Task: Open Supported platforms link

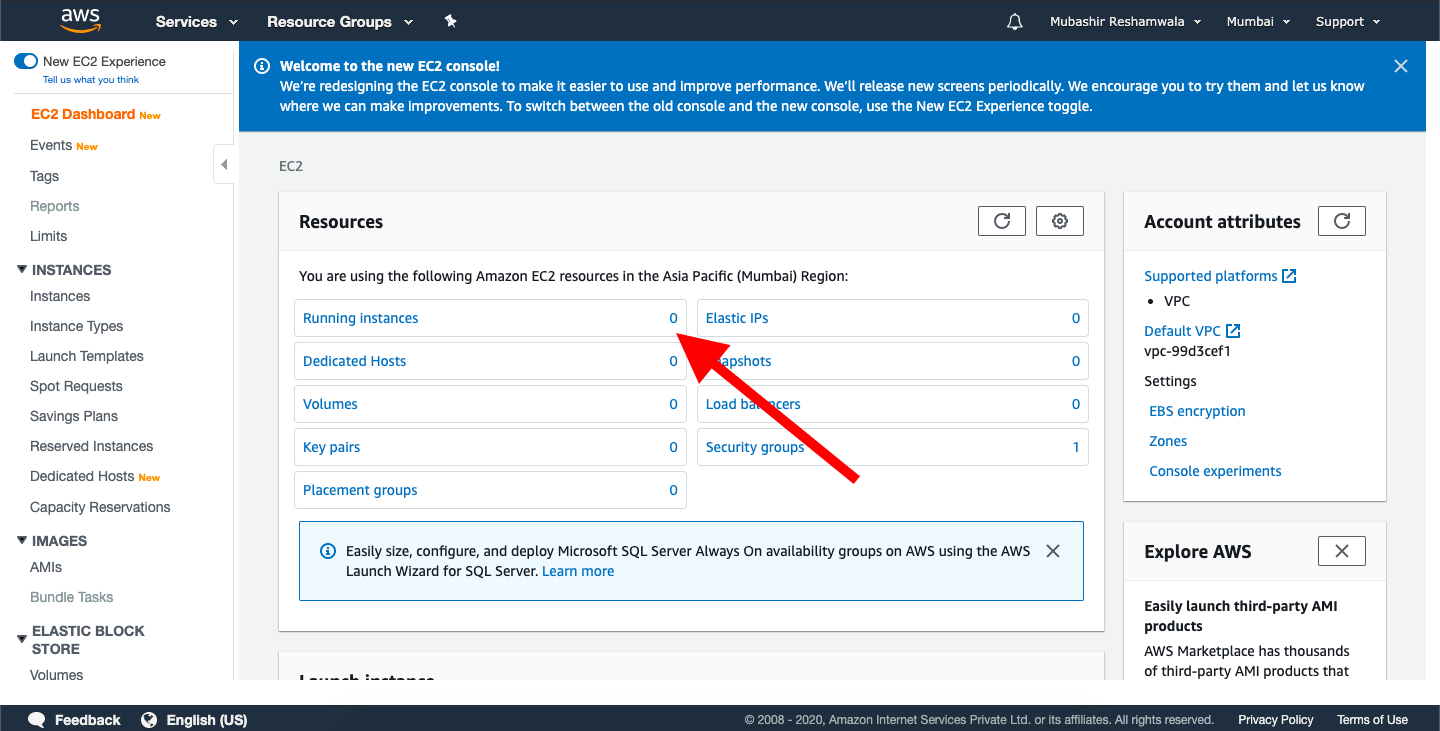Action: pos(1211,276)
